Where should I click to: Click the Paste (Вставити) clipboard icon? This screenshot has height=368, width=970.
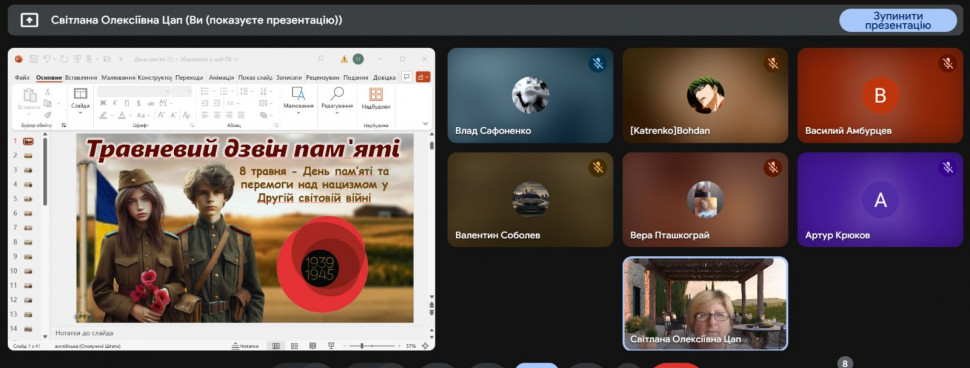(30, 95)
